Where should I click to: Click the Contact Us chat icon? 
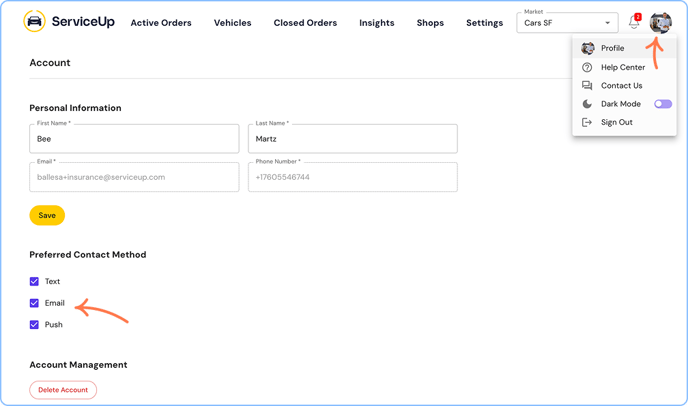[x=588, y=86]
